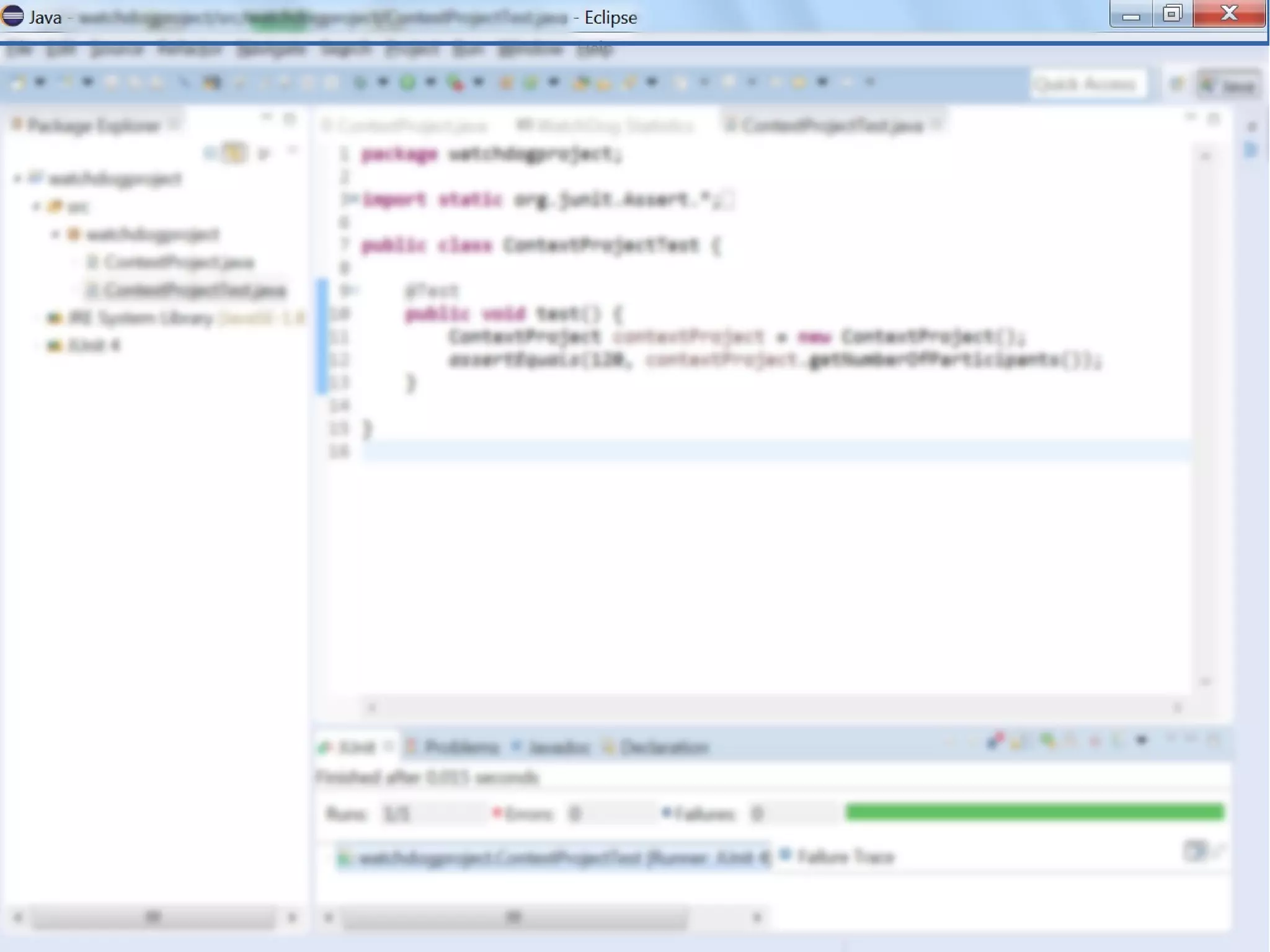Click the New Java Class icon
Viewport: 1270px width, 952px height.
530,82
